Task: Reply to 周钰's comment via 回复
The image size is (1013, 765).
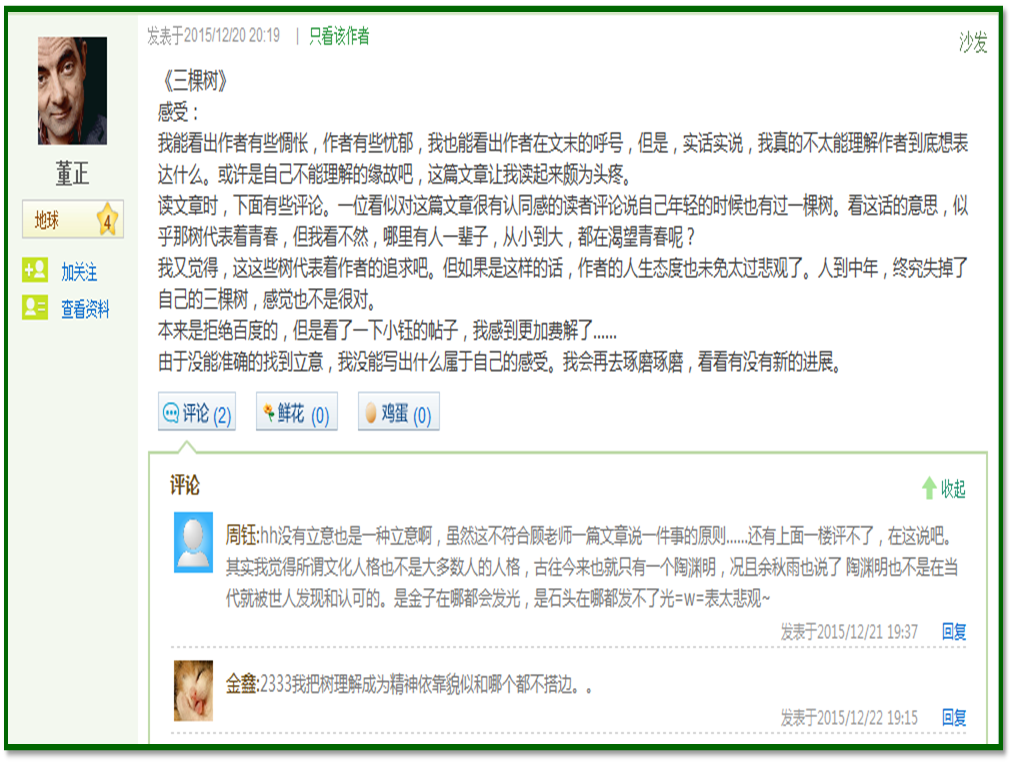Action: (954, 631)
